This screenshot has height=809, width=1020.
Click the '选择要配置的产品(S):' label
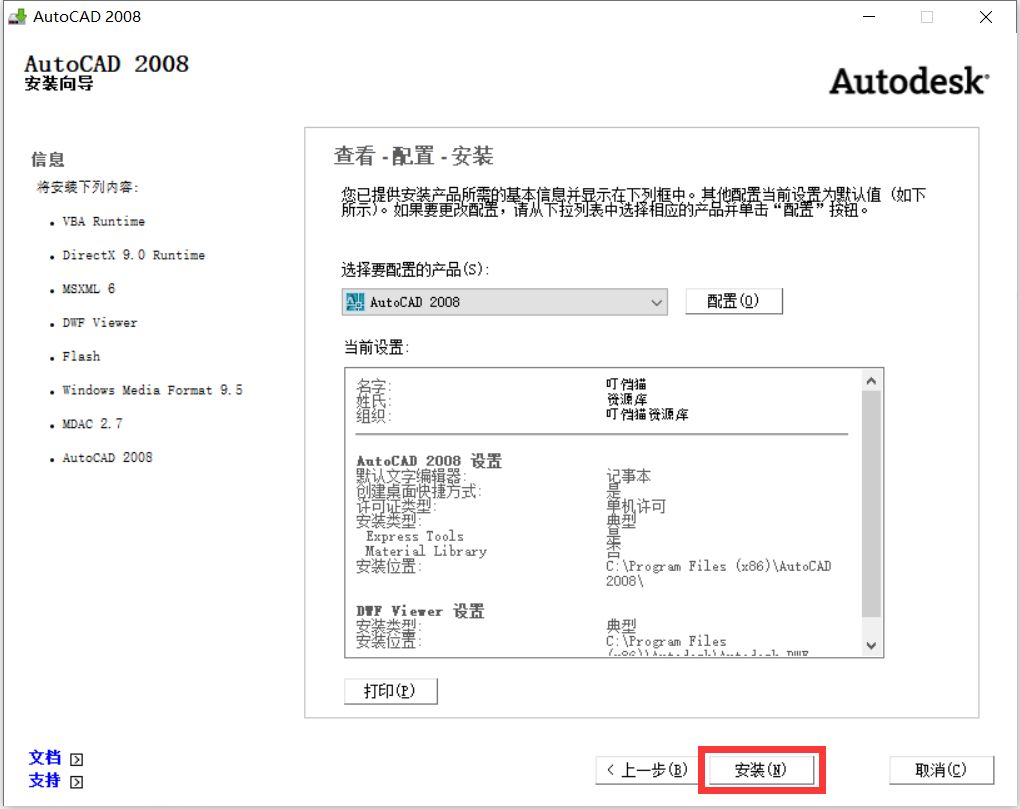415,269
